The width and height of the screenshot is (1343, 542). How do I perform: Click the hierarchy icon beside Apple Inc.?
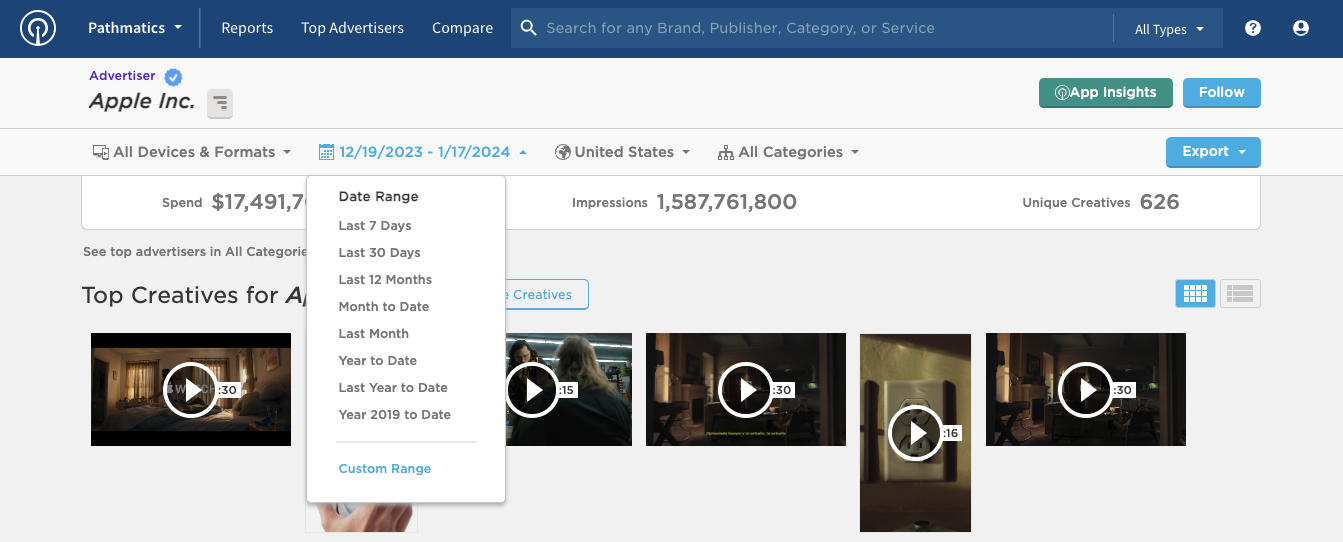click(220, 102)
